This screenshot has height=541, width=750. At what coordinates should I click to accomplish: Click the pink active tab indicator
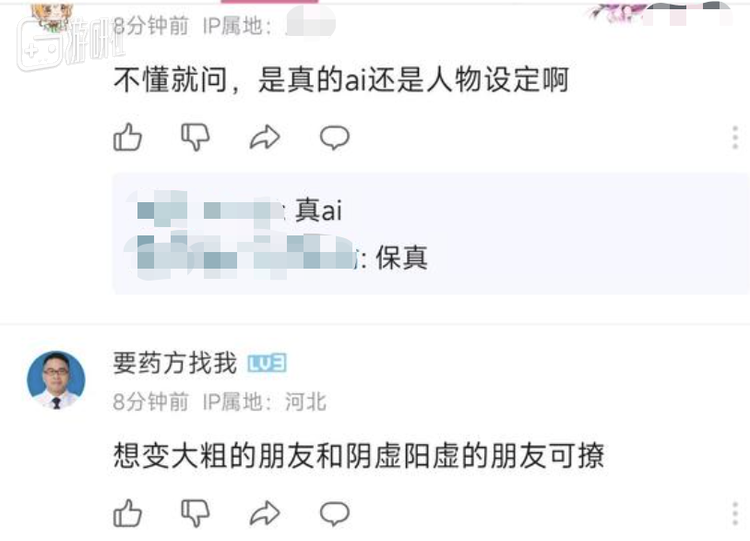point(269,1)
